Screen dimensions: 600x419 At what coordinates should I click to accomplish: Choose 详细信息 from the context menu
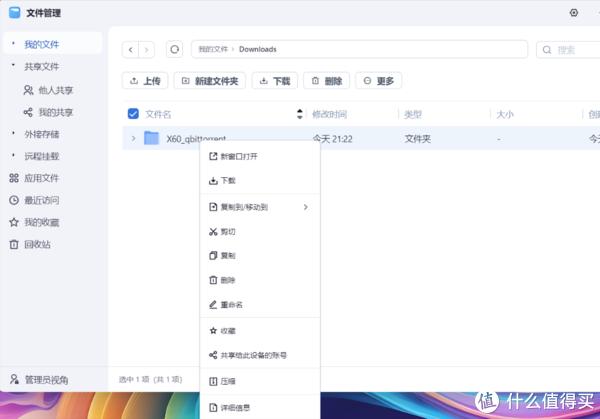coord(260,408)
